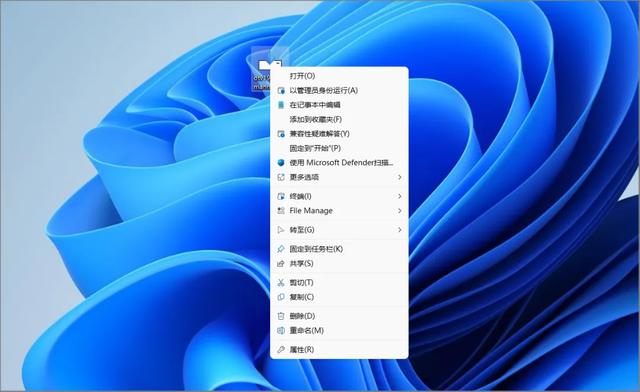Screen dimensions: 640x392
Task: Expand the 更多选项 submenu arrow
Action: tap(400, 177)
